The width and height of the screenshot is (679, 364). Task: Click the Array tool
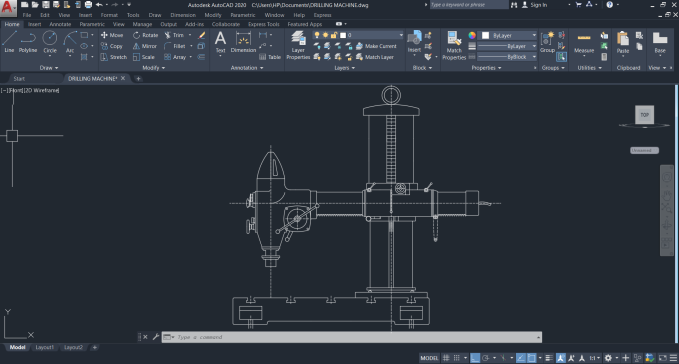pos(175,57)
